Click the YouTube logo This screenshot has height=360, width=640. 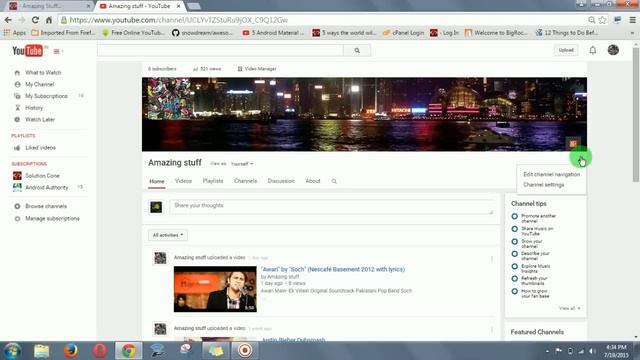point(28,51)
